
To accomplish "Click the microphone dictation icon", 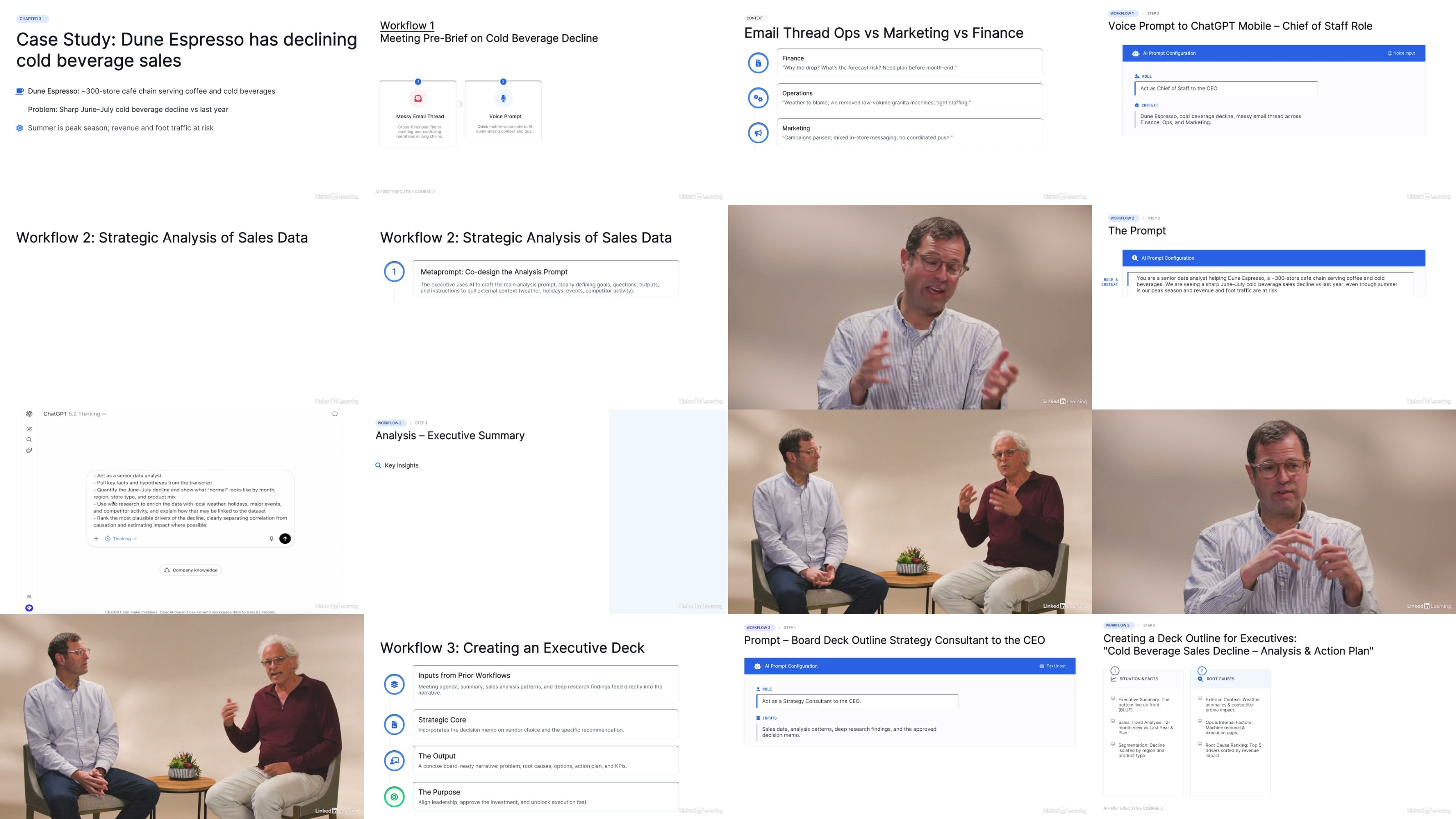I will pyautogui.click(x=271, y=539).
